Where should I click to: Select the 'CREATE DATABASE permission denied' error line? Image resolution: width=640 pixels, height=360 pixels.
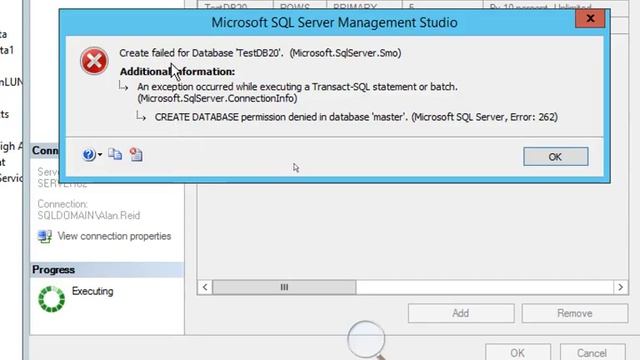pos(356,117)
